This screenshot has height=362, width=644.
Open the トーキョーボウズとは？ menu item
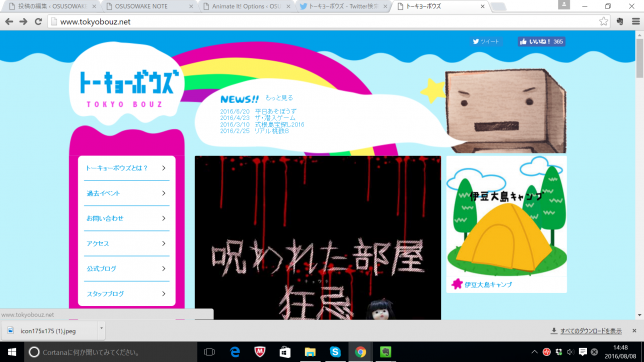point(126,168)
